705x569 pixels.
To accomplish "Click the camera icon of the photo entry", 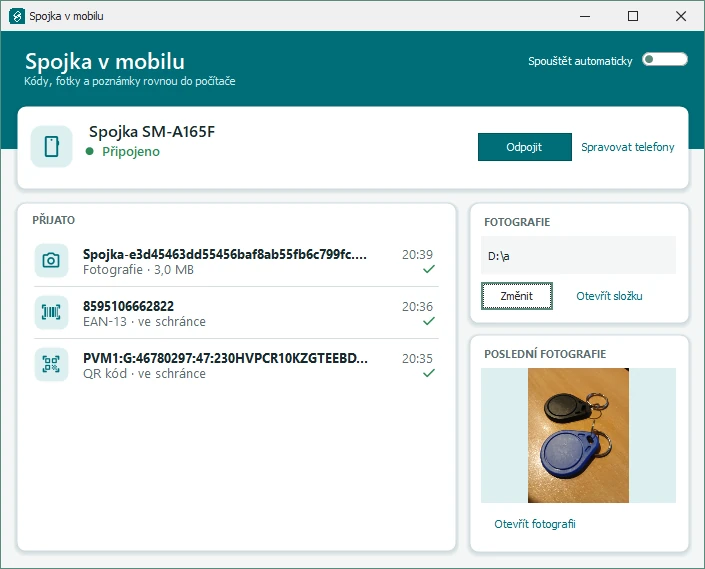I will pos(51,260).
